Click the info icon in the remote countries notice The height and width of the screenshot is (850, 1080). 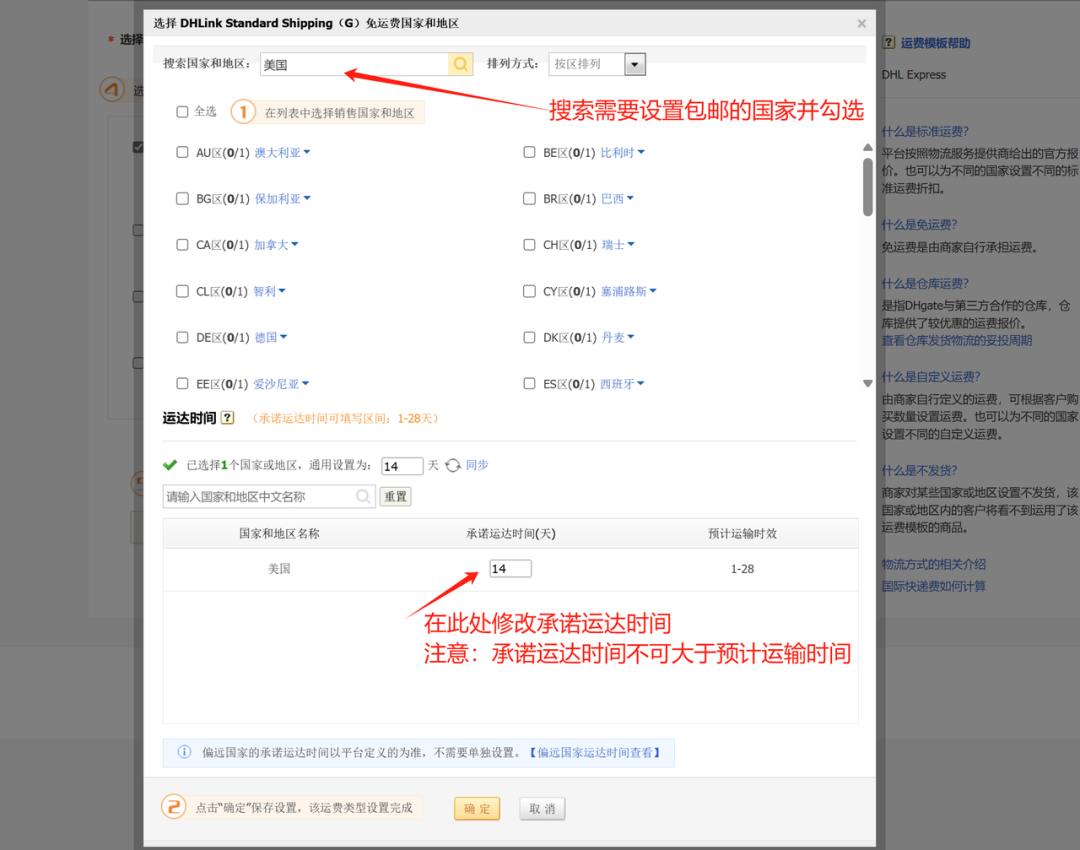coord(182,752)
